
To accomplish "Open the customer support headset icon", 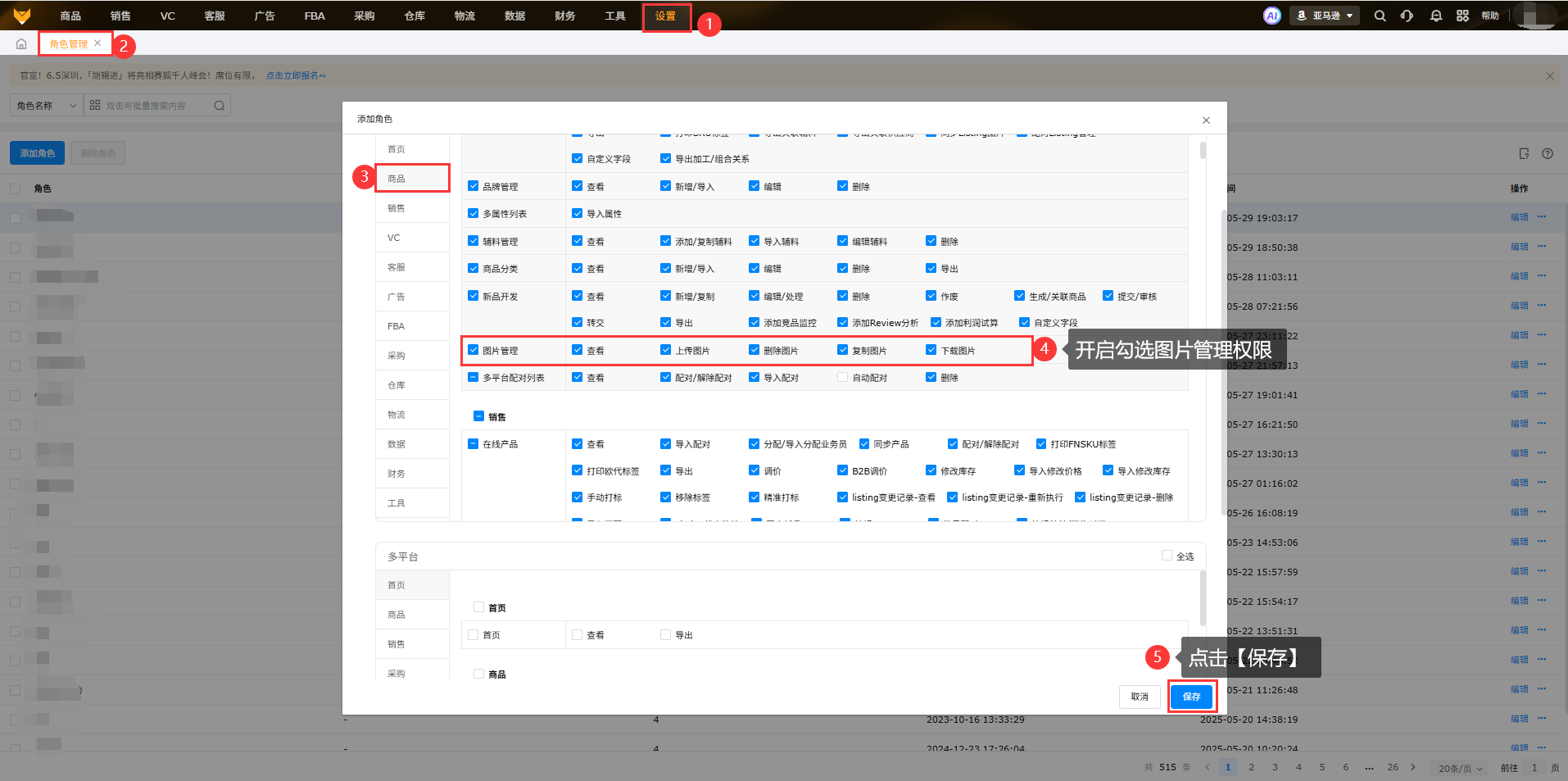I will 1407,16.
